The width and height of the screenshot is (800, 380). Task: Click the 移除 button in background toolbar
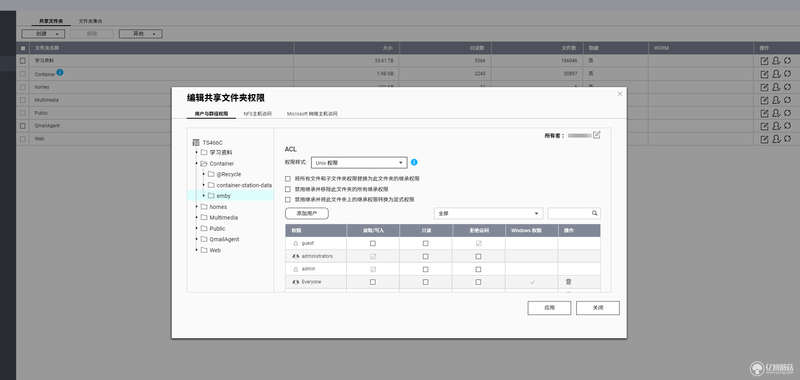[x=92, y=34]
